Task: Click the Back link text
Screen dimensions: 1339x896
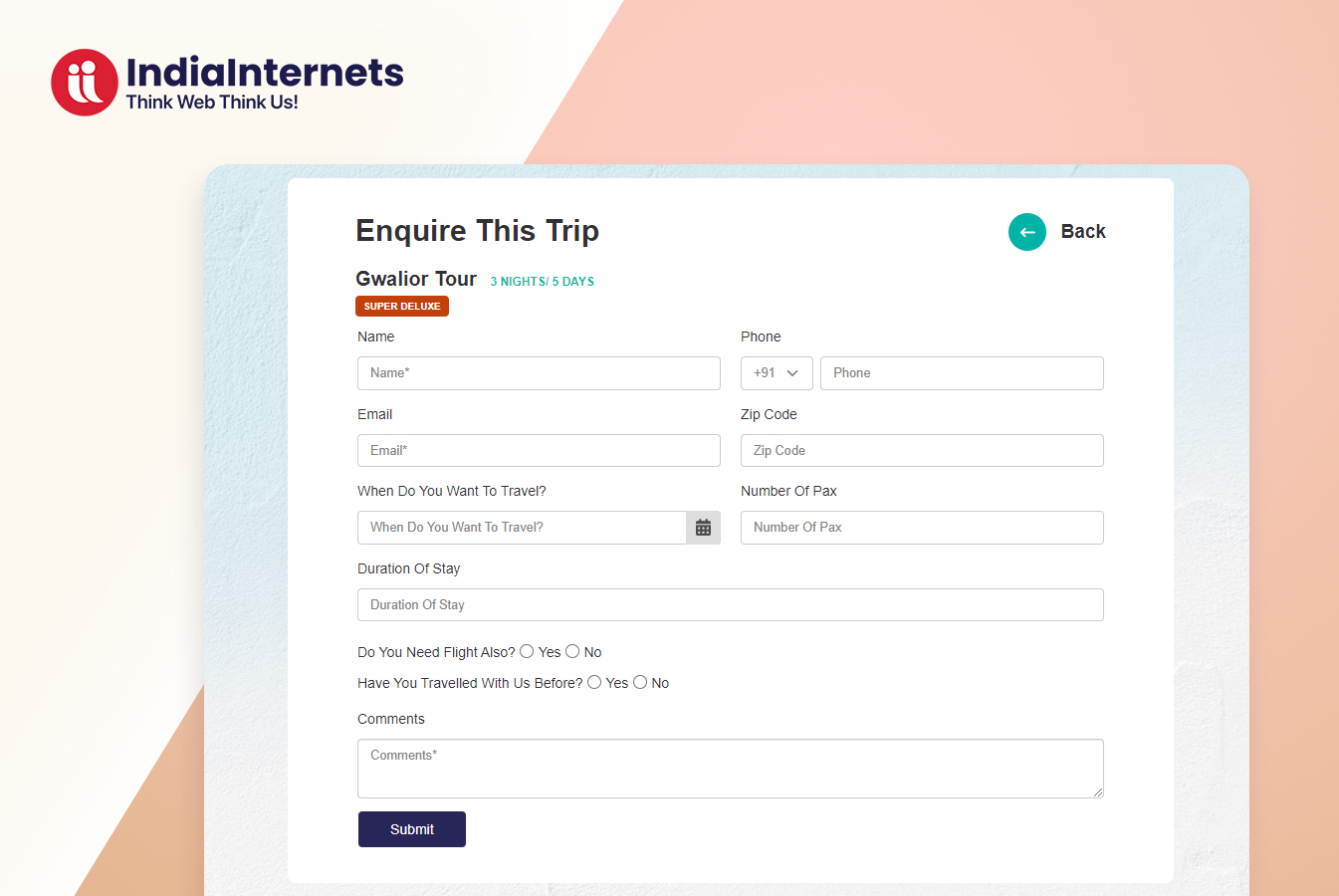Action: point(1083,231)
